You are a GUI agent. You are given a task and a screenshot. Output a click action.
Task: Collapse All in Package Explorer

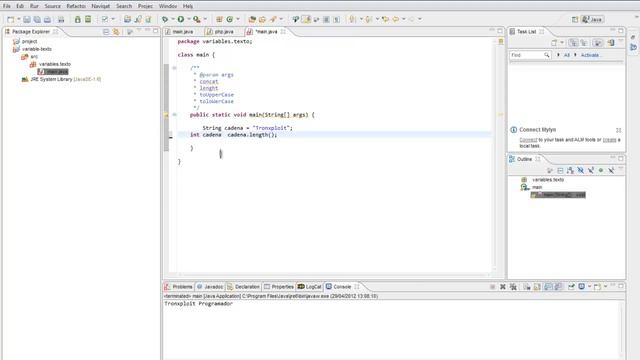[106, 32]
